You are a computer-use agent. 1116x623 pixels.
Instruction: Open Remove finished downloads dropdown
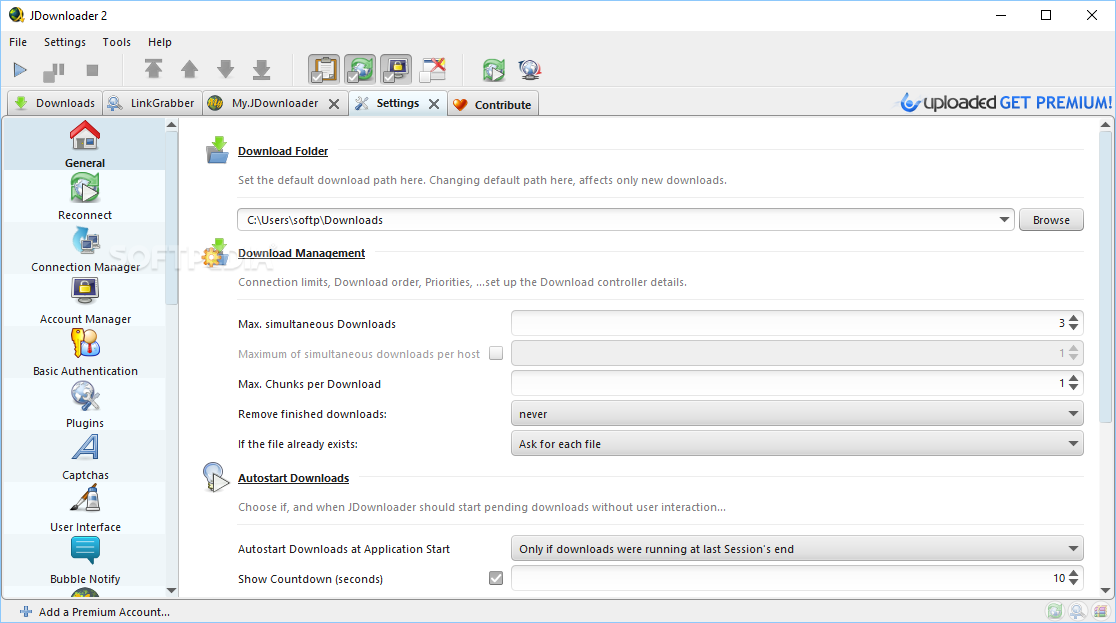click(x=797, y=414)
